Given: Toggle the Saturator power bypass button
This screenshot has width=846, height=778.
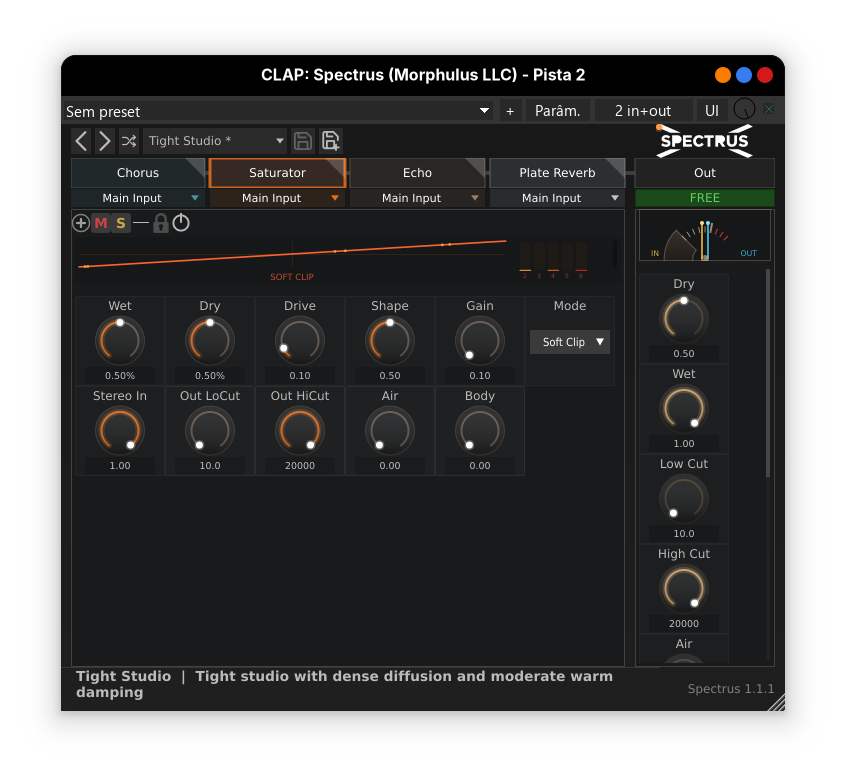Looking at the screenshot, I should tap(181, 223).
